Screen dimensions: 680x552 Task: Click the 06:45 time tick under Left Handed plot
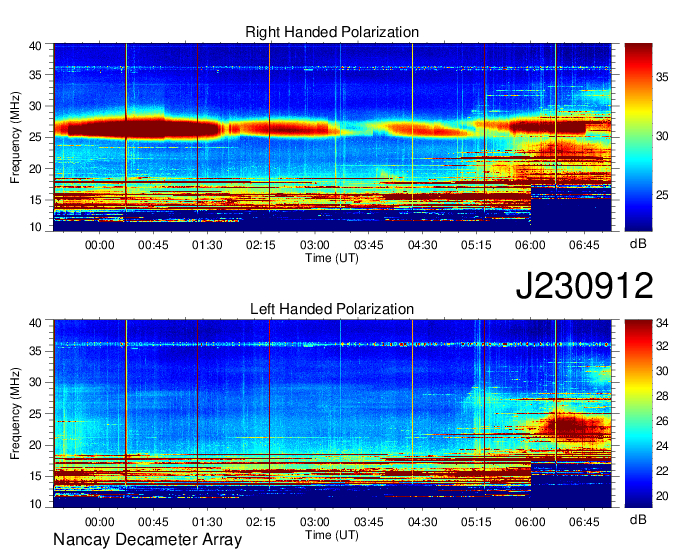(584, 522)
